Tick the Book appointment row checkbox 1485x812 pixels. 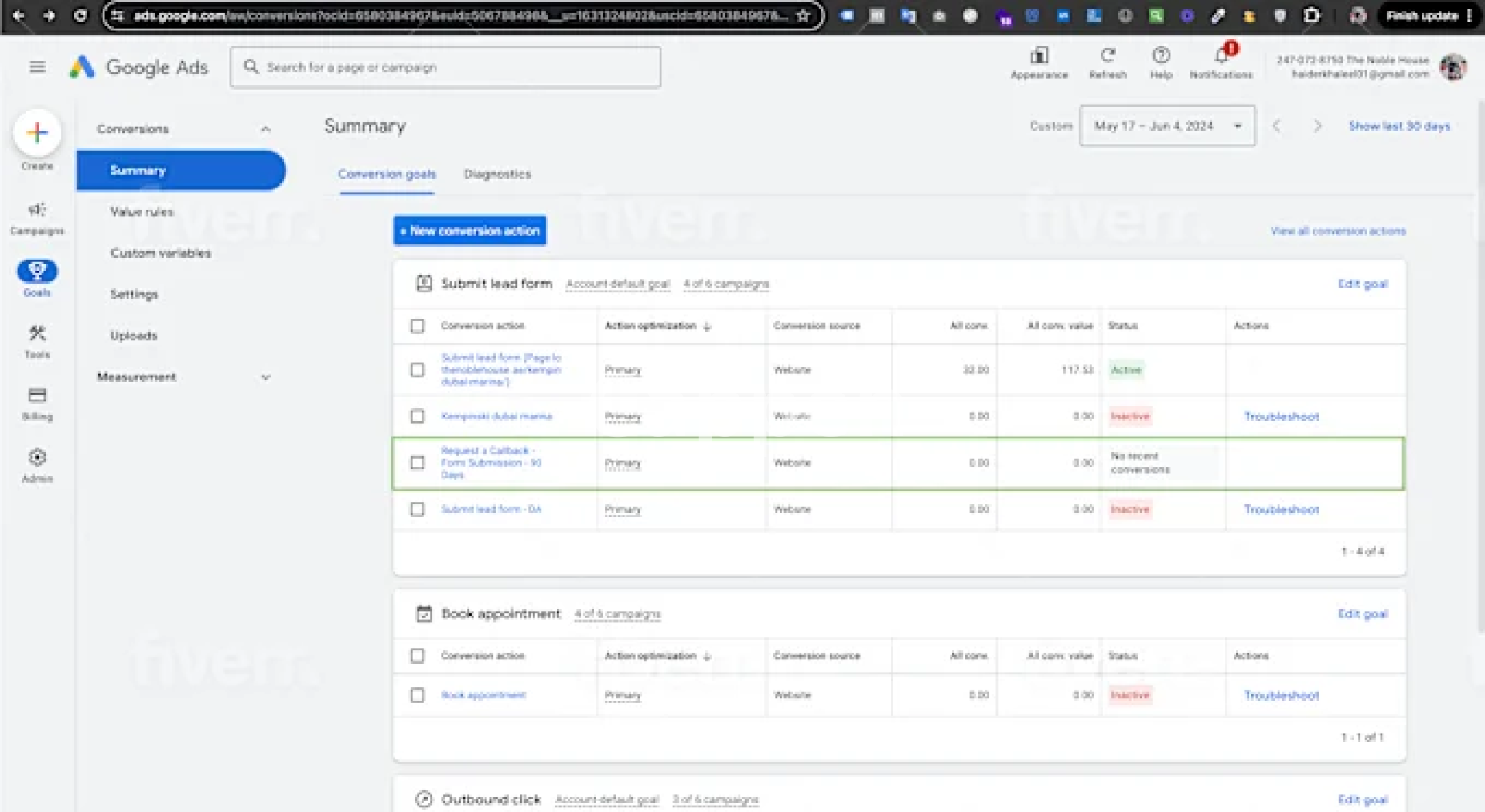coord(418,696)
